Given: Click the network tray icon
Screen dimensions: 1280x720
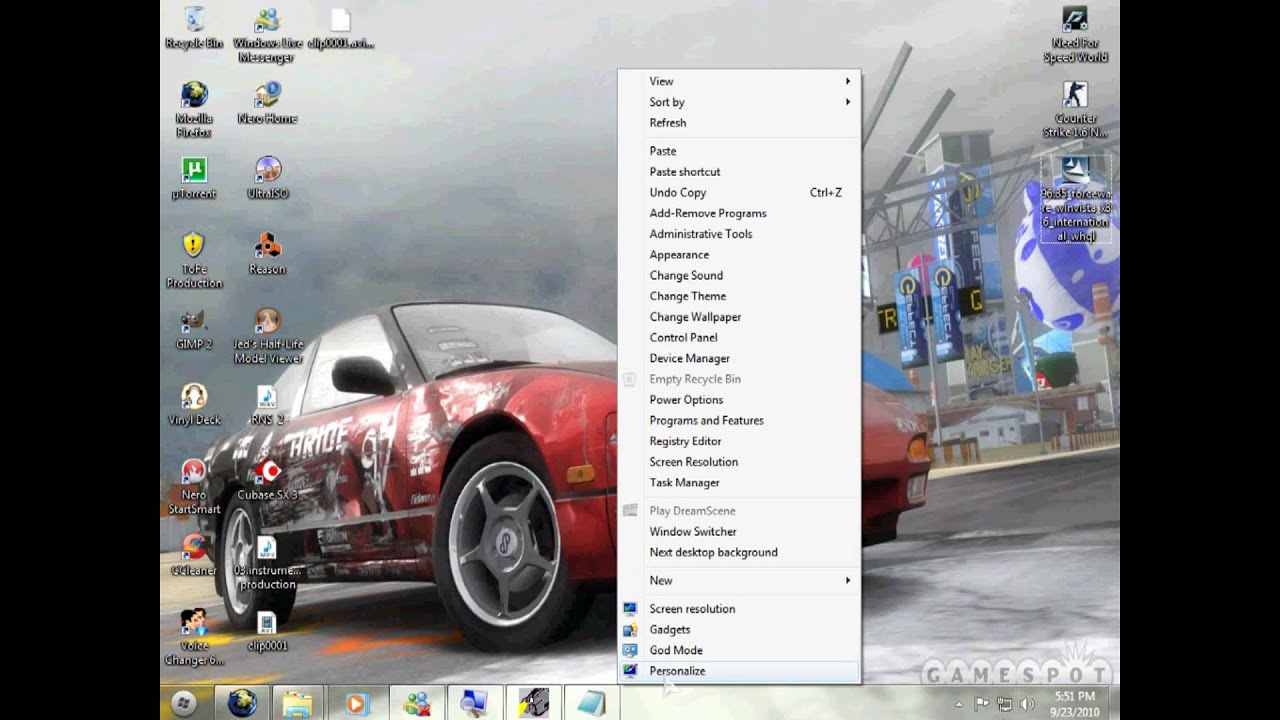Looking at the screenshot, I should (x=1004, y=704).
